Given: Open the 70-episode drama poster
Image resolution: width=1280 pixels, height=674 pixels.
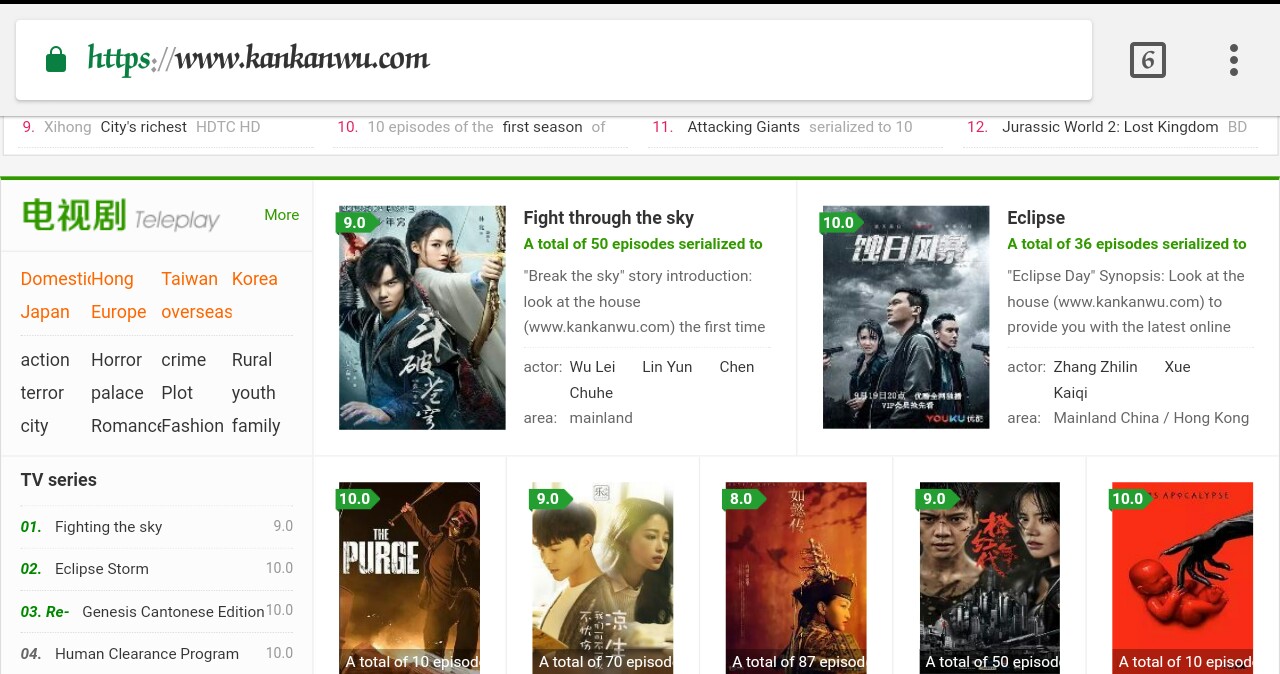Looking at the screenshot, I should pos(602,578).
